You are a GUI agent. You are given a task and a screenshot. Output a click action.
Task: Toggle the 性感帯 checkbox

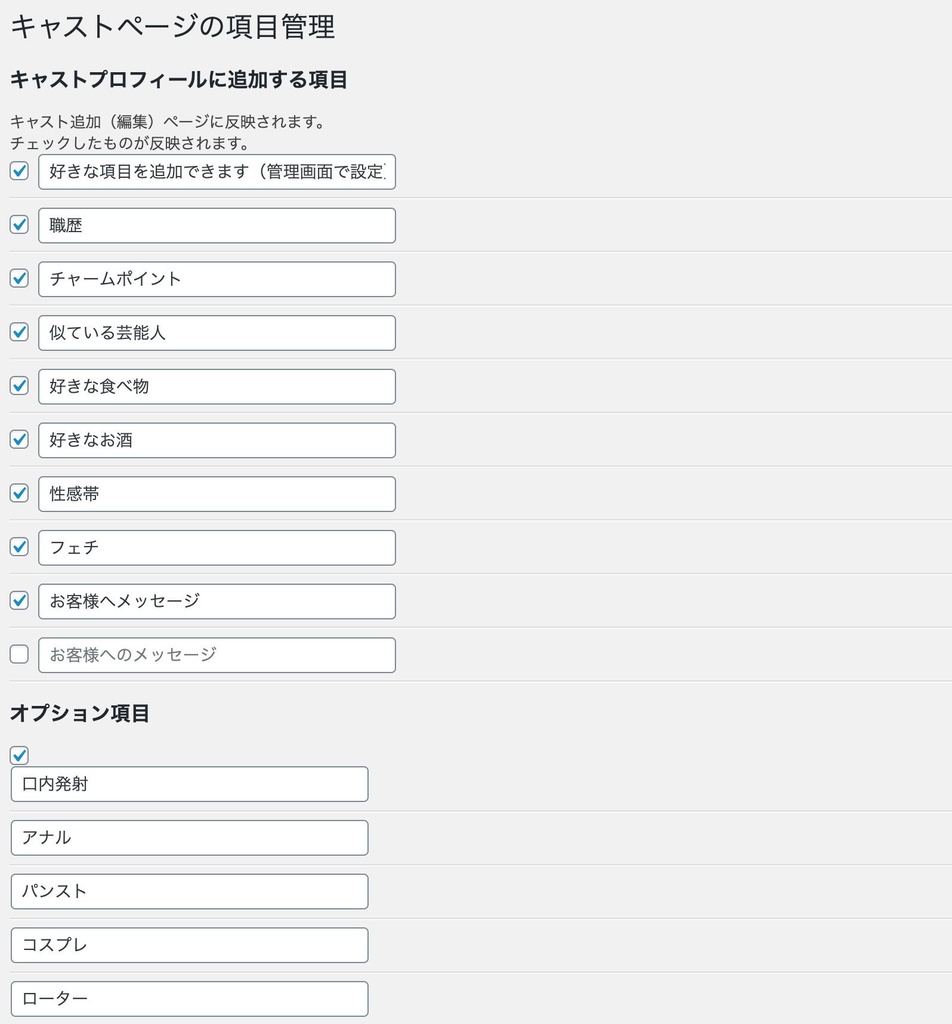point(18,493)
